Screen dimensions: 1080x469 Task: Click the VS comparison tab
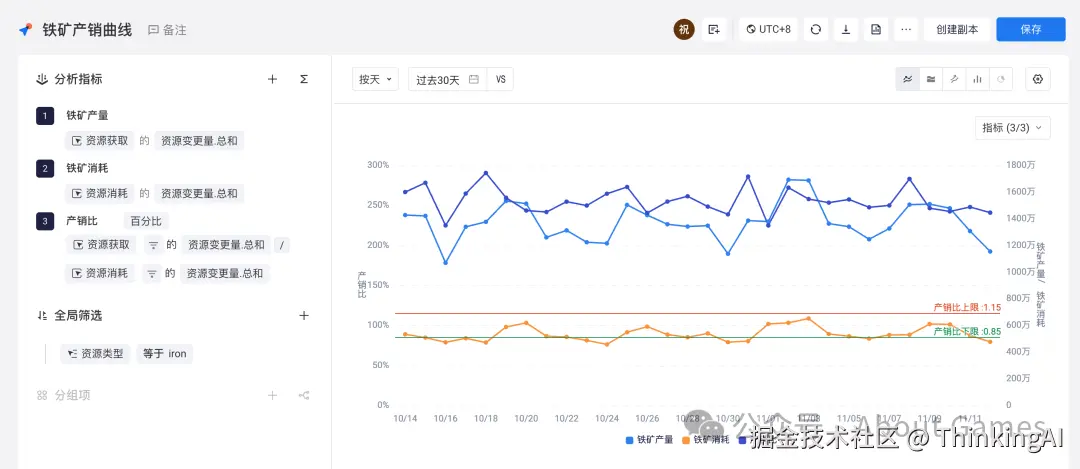[x=500, y=79]
